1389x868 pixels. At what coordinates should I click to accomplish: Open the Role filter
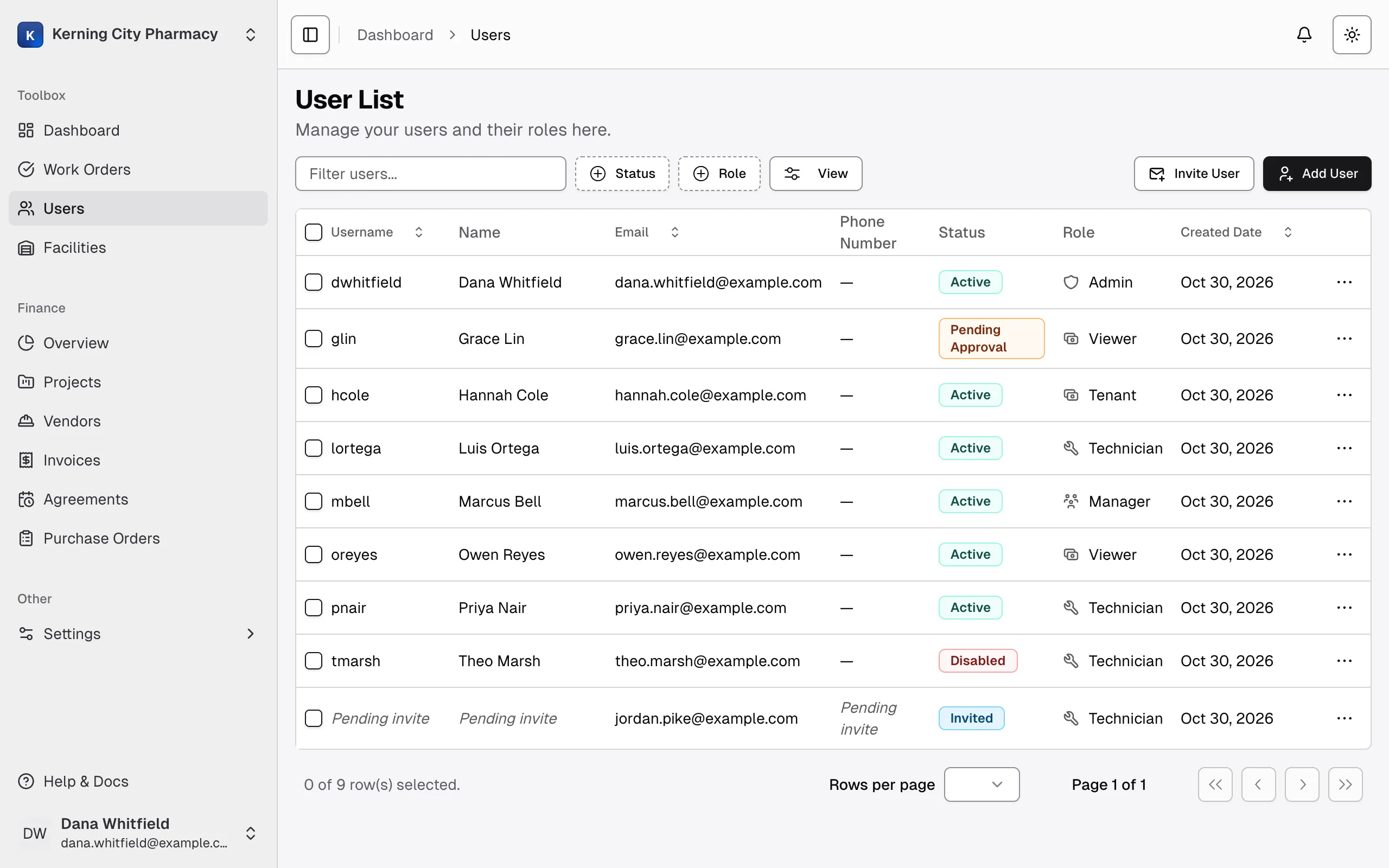click(719, 174)
